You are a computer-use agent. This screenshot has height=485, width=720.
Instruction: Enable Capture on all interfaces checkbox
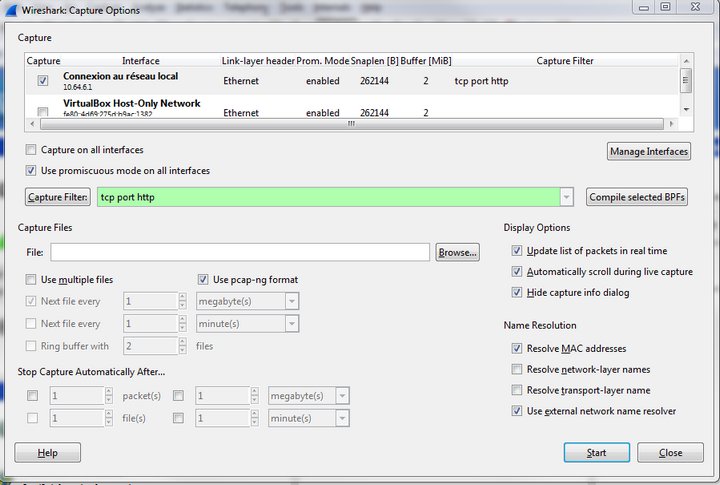click(x=33, y=150)
